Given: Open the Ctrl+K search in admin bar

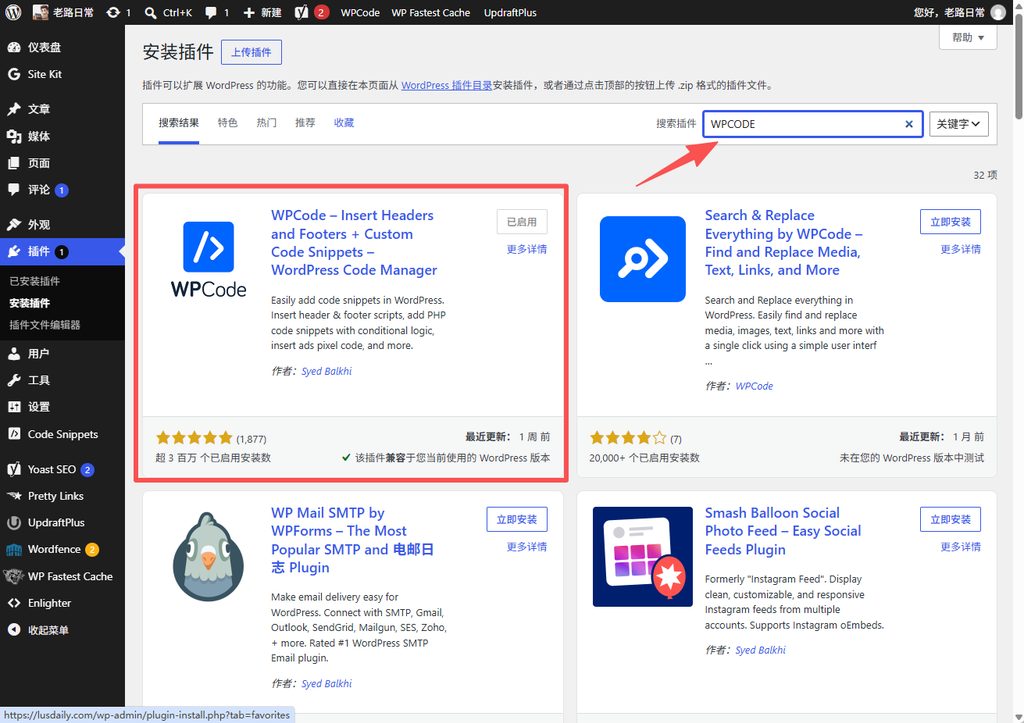Looking at the screenshot, I should click(168, 12).
